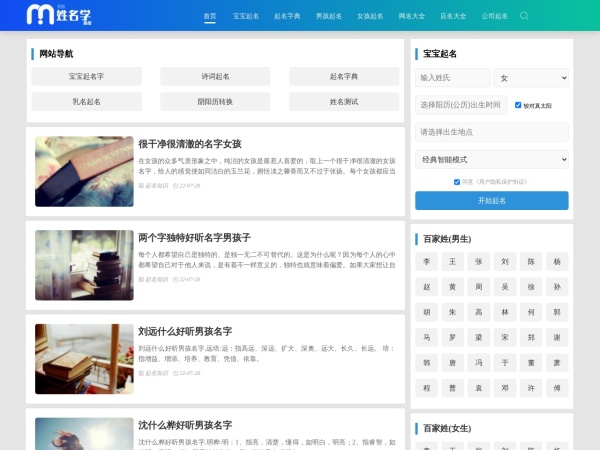The image size is (600, 450).
Task: Open article 两个字独特好听名字男孩子
Action: [x=194, y=238]
